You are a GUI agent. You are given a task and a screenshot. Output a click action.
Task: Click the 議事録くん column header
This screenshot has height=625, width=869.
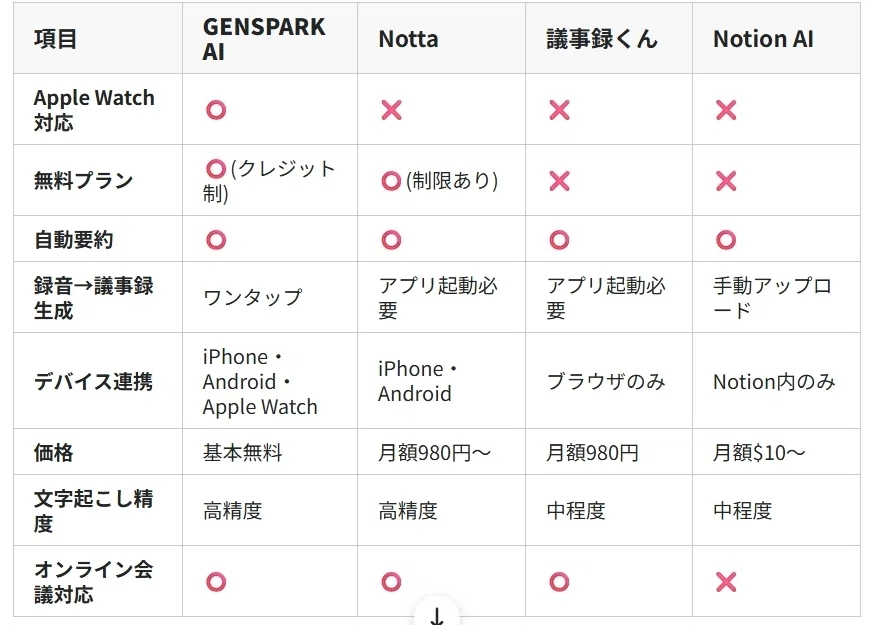[x=602, y=39]
